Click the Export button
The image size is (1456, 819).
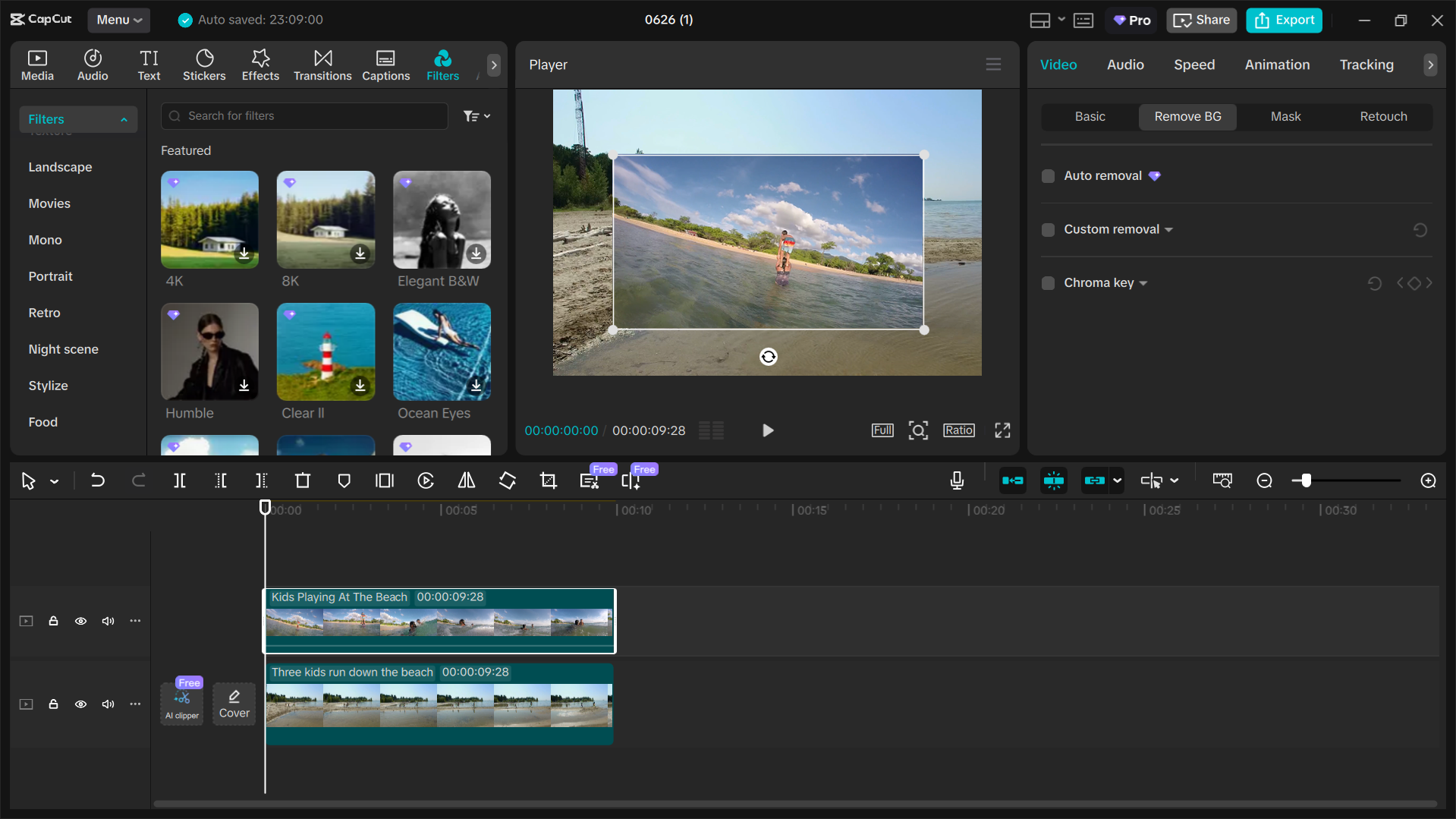click(1283, 20)
